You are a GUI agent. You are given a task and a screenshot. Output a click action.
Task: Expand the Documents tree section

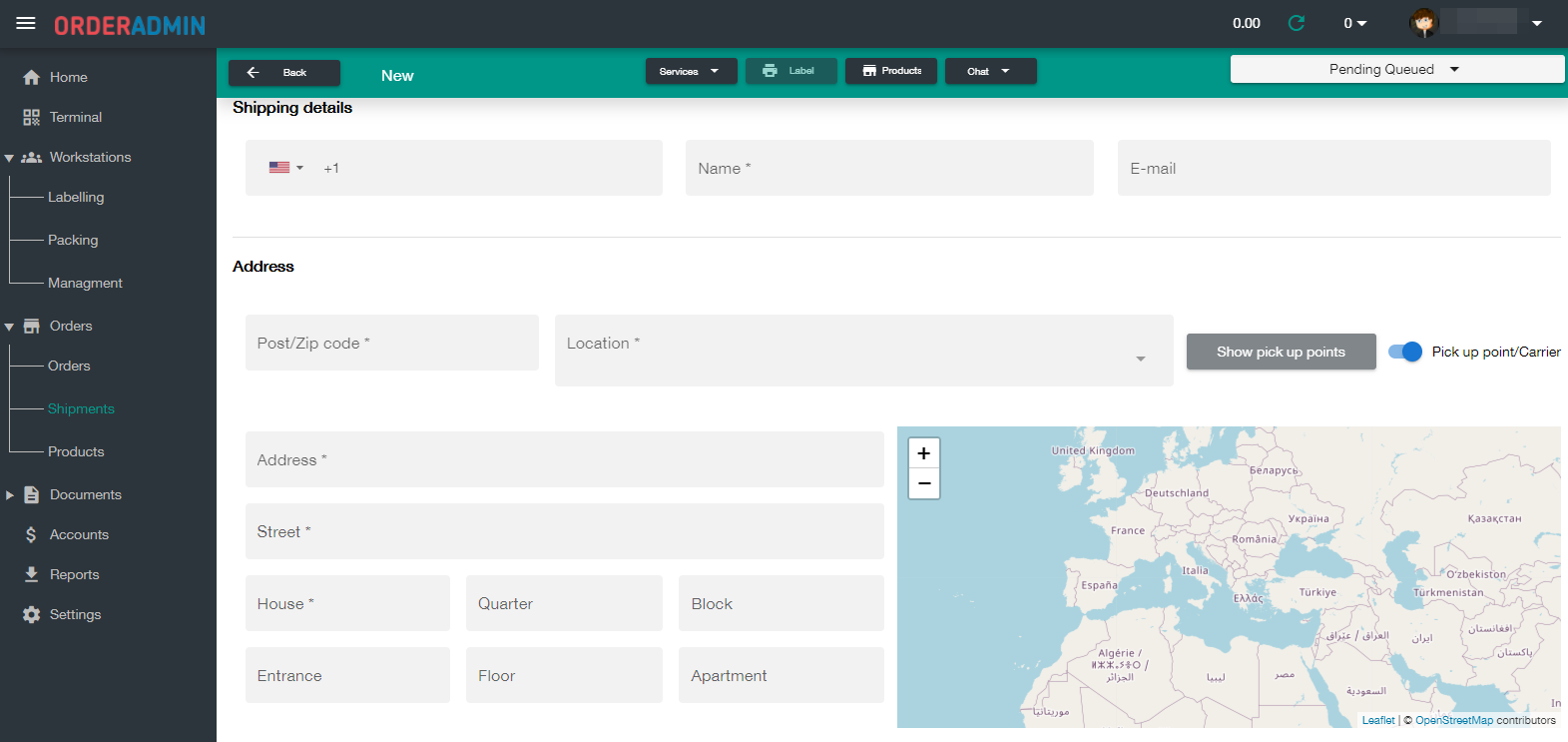pos(9,495)
